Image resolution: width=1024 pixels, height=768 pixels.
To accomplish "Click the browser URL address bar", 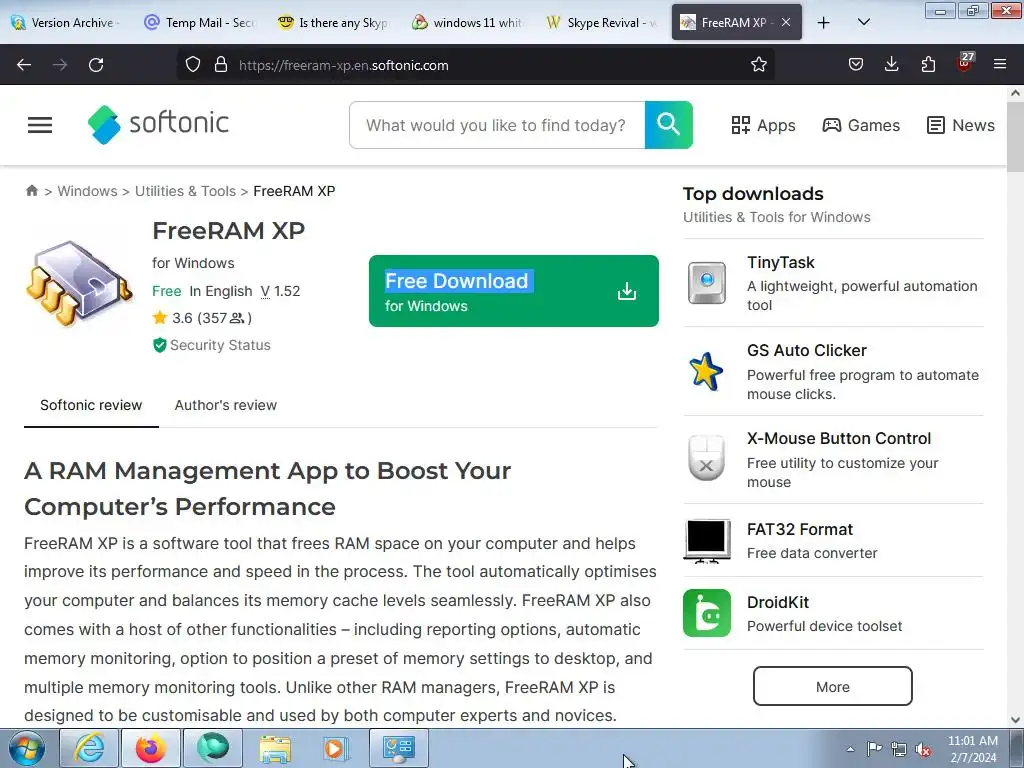I will pos(475,65).
